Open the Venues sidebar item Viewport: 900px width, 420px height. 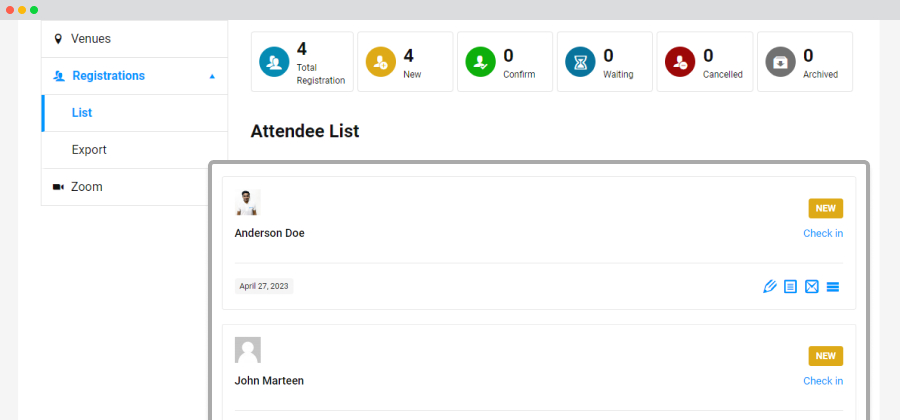tap(134, 38)
